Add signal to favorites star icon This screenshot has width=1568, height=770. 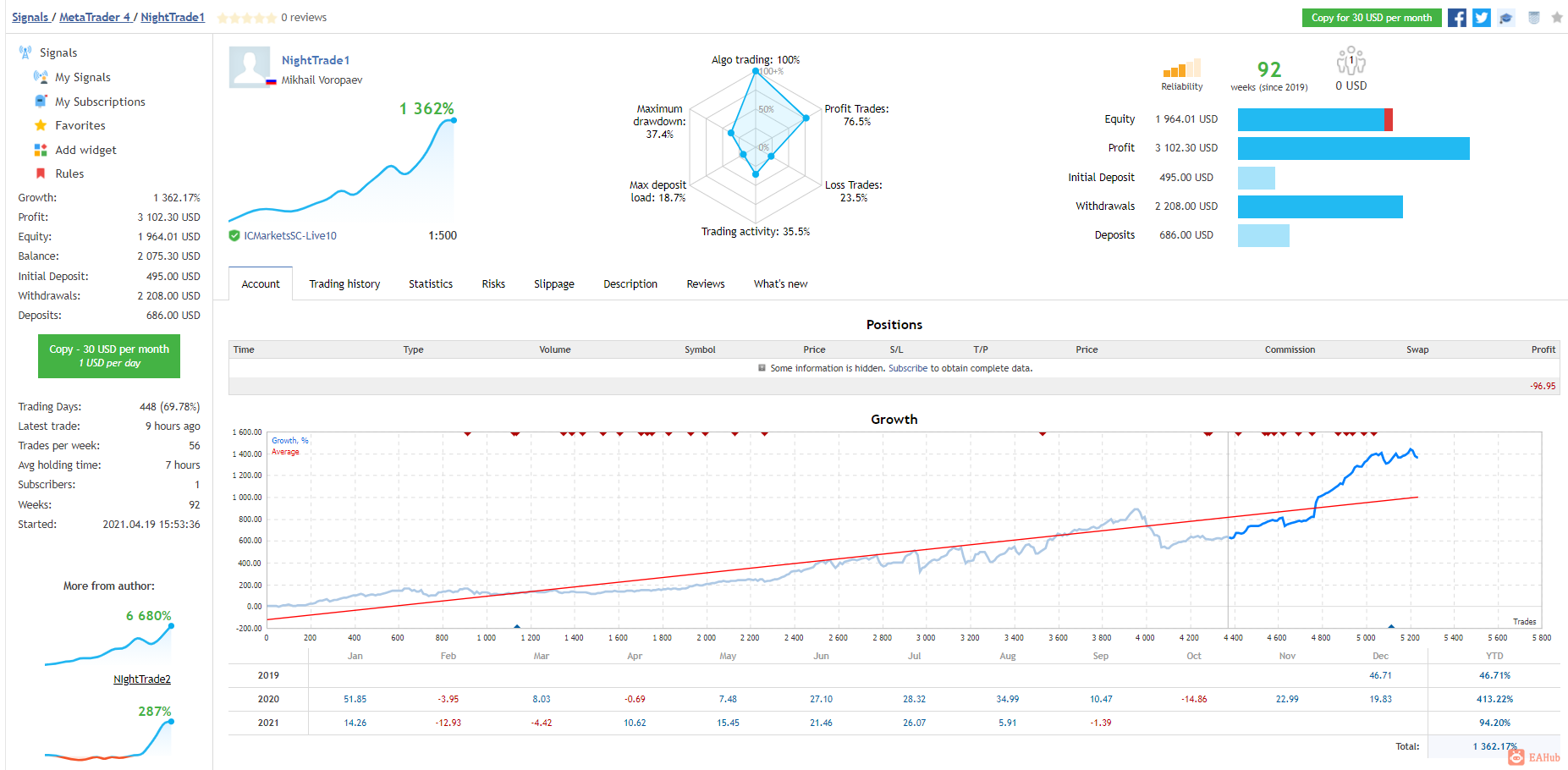coord(1557,17)
